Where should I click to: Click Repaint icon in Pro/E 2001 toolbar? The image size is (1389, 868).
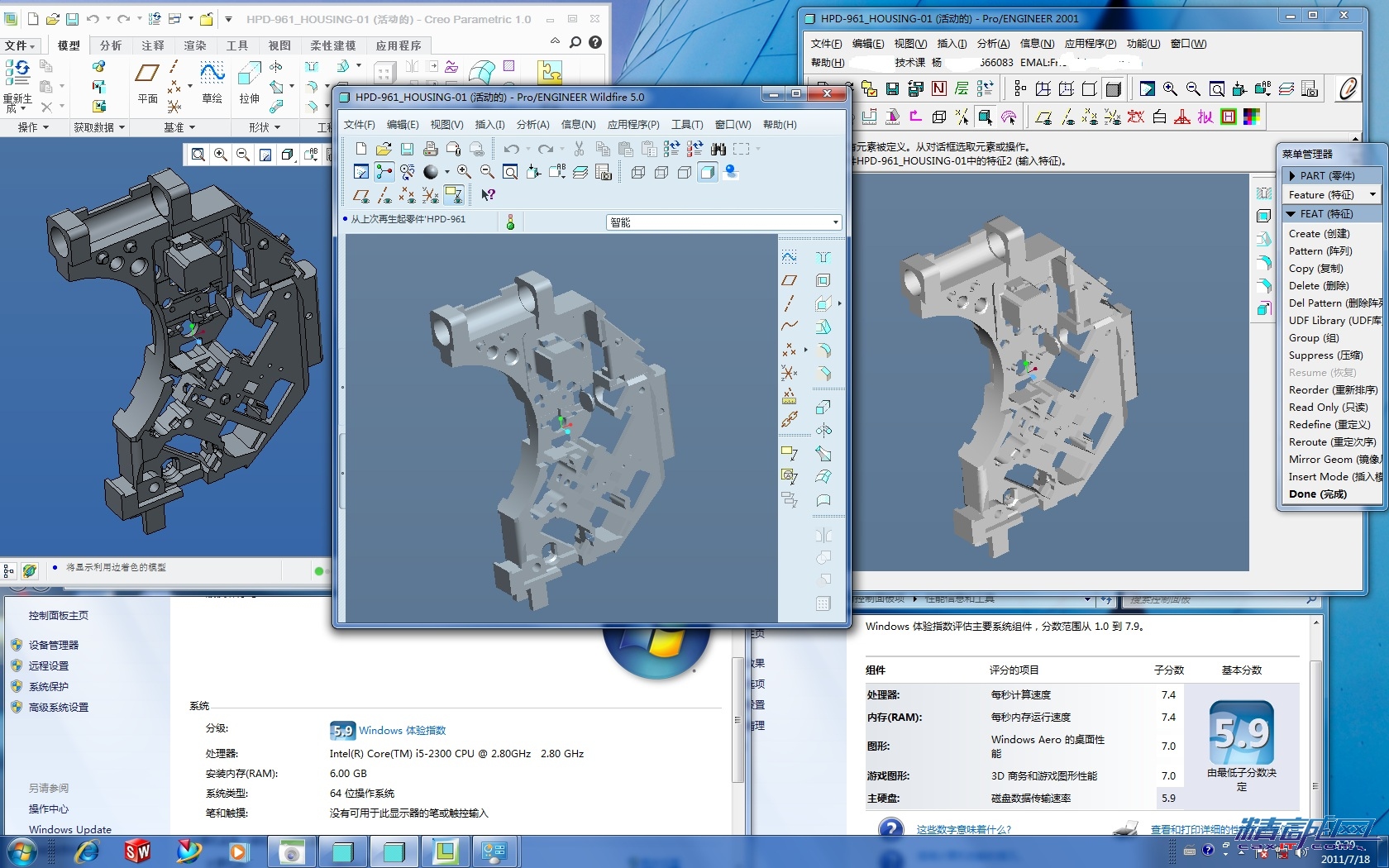pos(1147,88)
